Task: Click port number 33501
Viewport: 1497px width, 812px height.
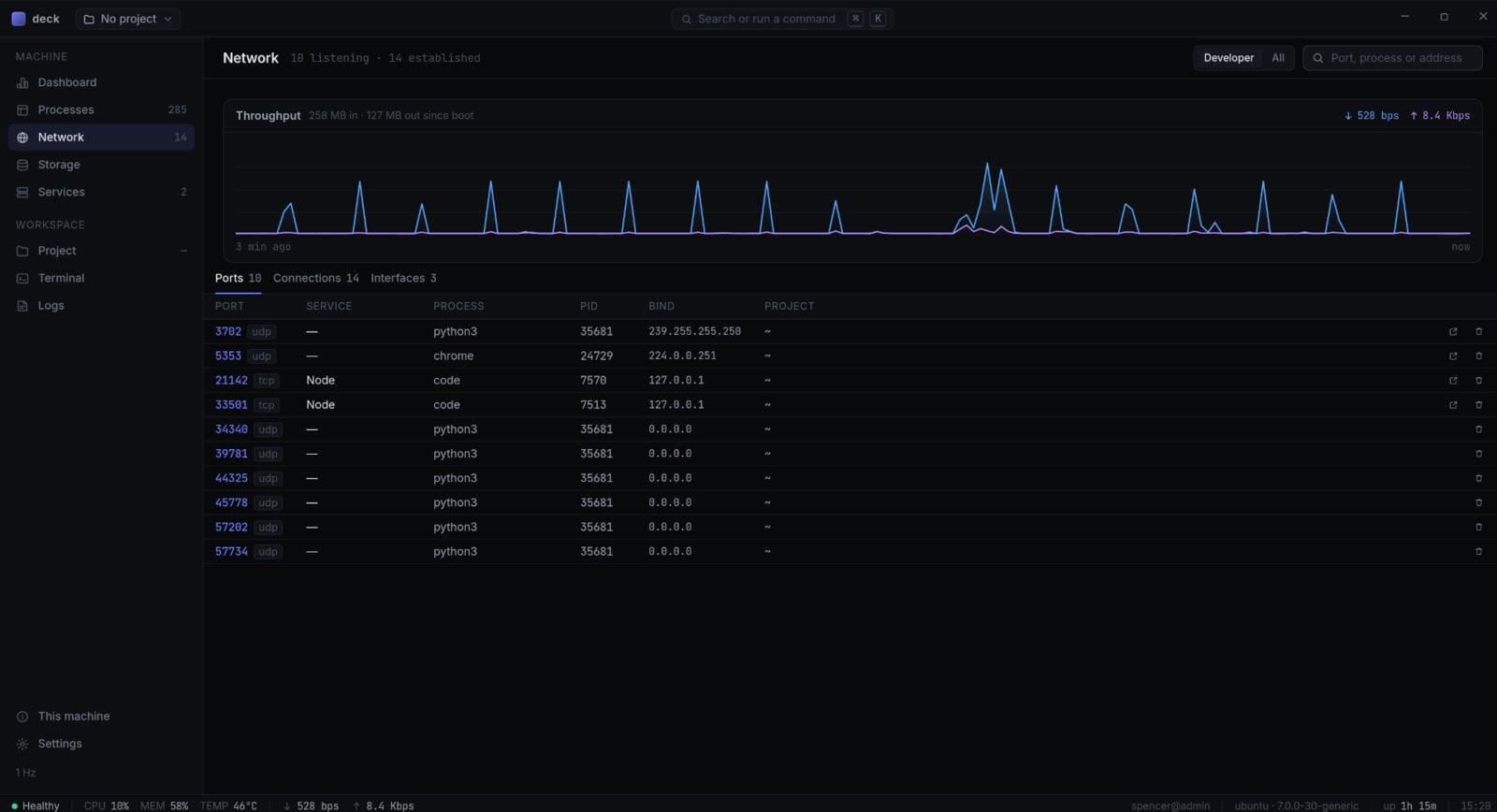Action: pyautogui.click(x=231, y=405)
